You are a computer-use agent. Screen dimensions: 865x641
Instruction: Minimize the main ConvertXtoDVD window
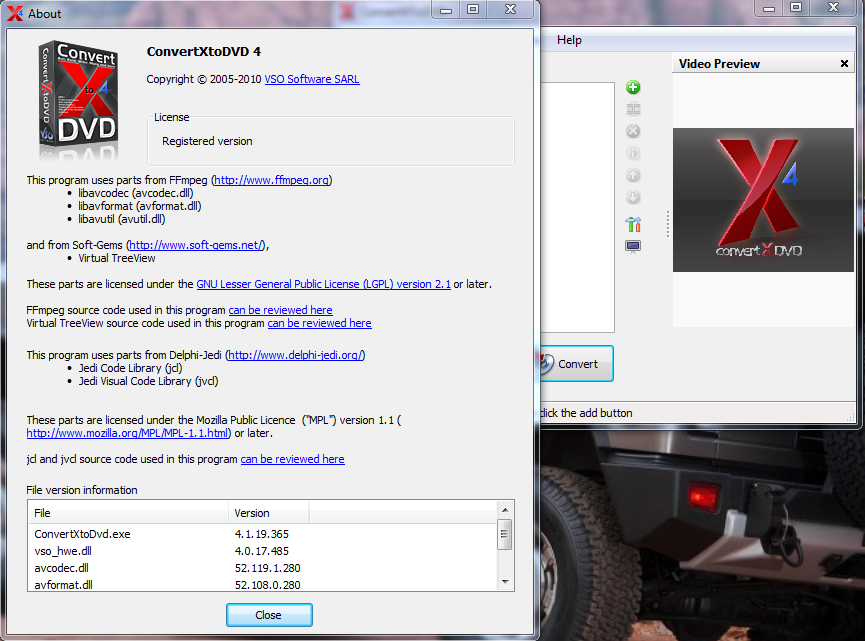pyautogui.click(x=769, y=8)
